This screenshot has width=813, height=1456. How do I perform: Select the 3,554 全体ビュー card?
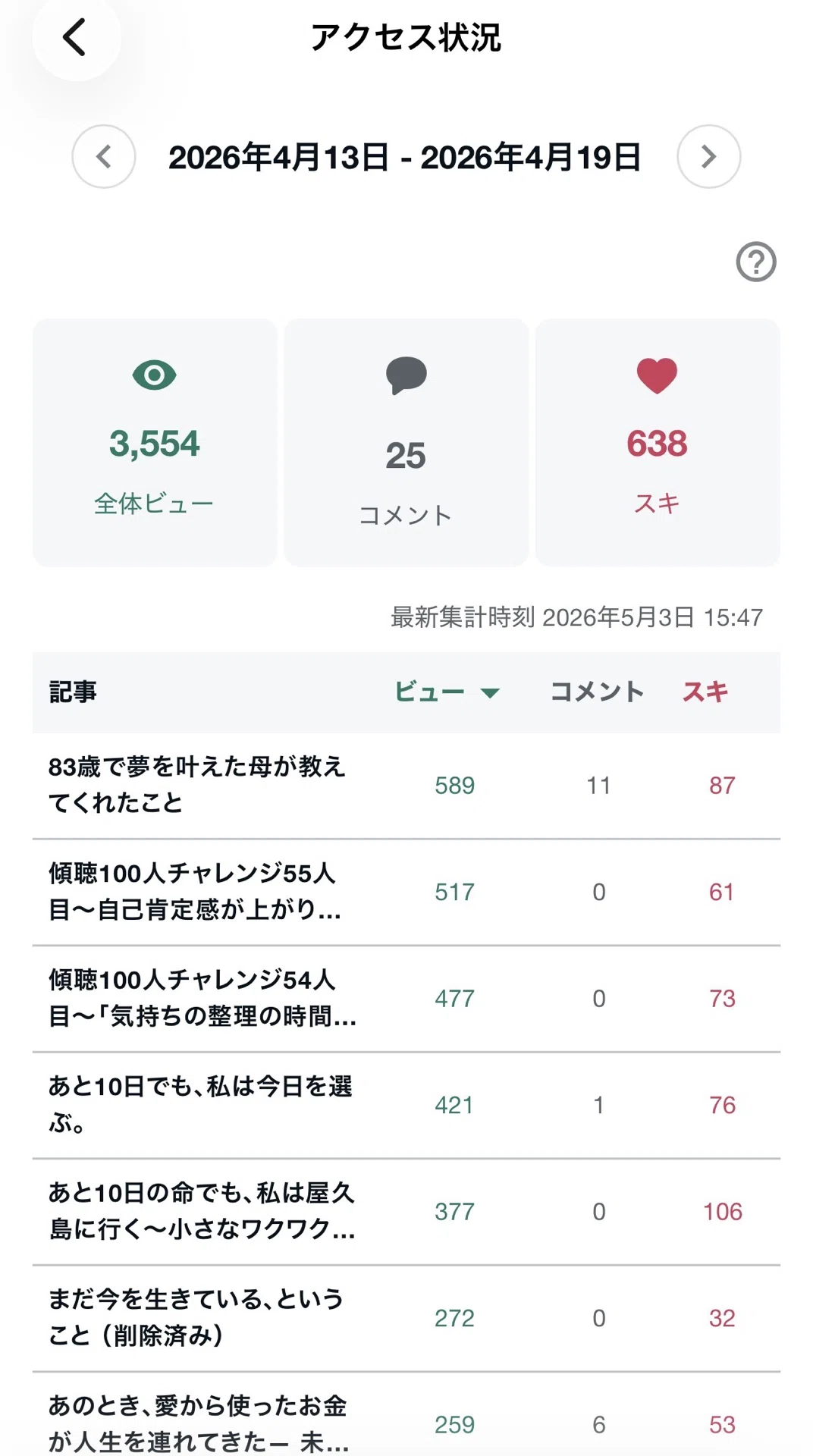[x=155, y=443]
